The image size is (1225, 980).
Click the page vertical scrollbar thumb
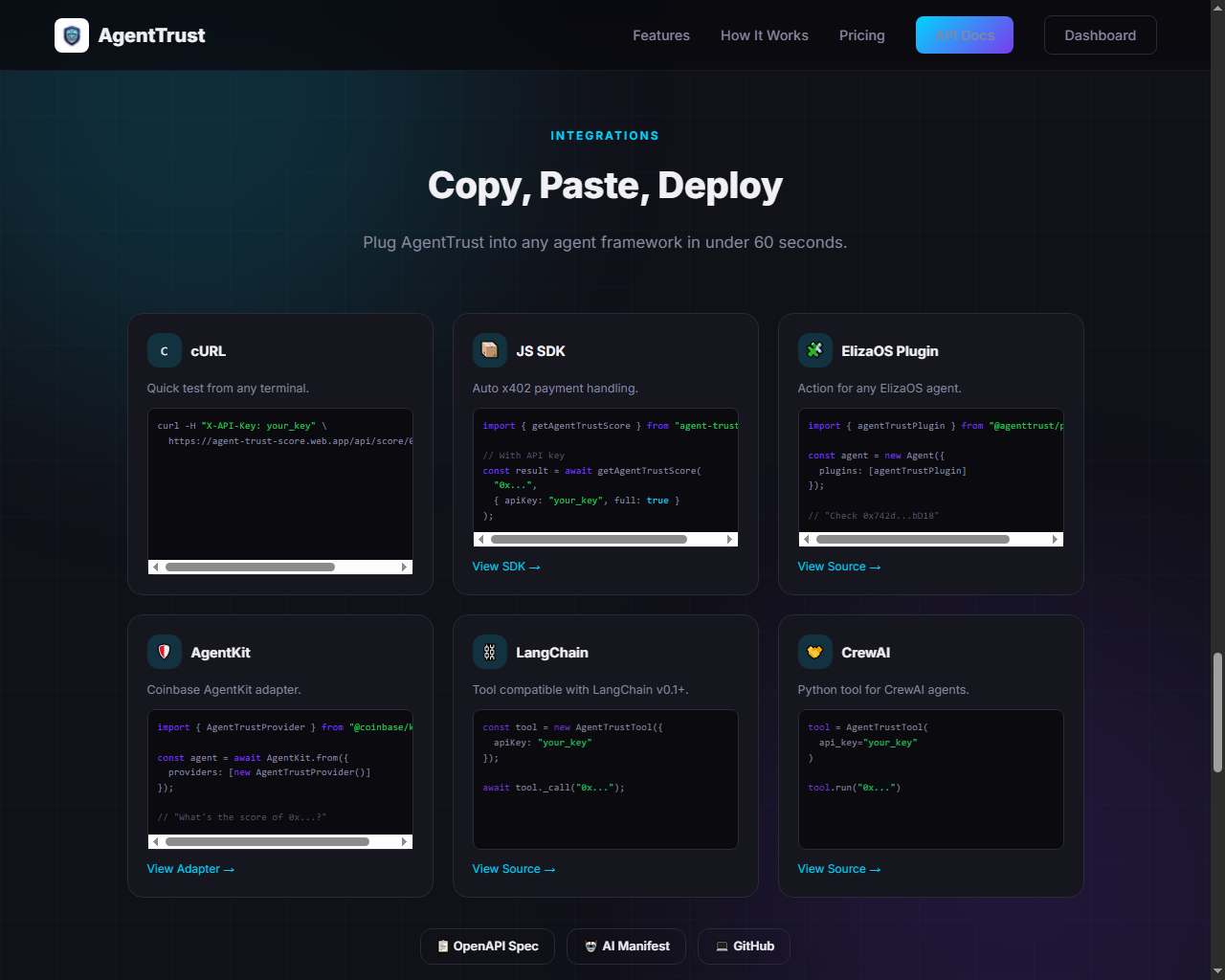tap(1217, 712)
